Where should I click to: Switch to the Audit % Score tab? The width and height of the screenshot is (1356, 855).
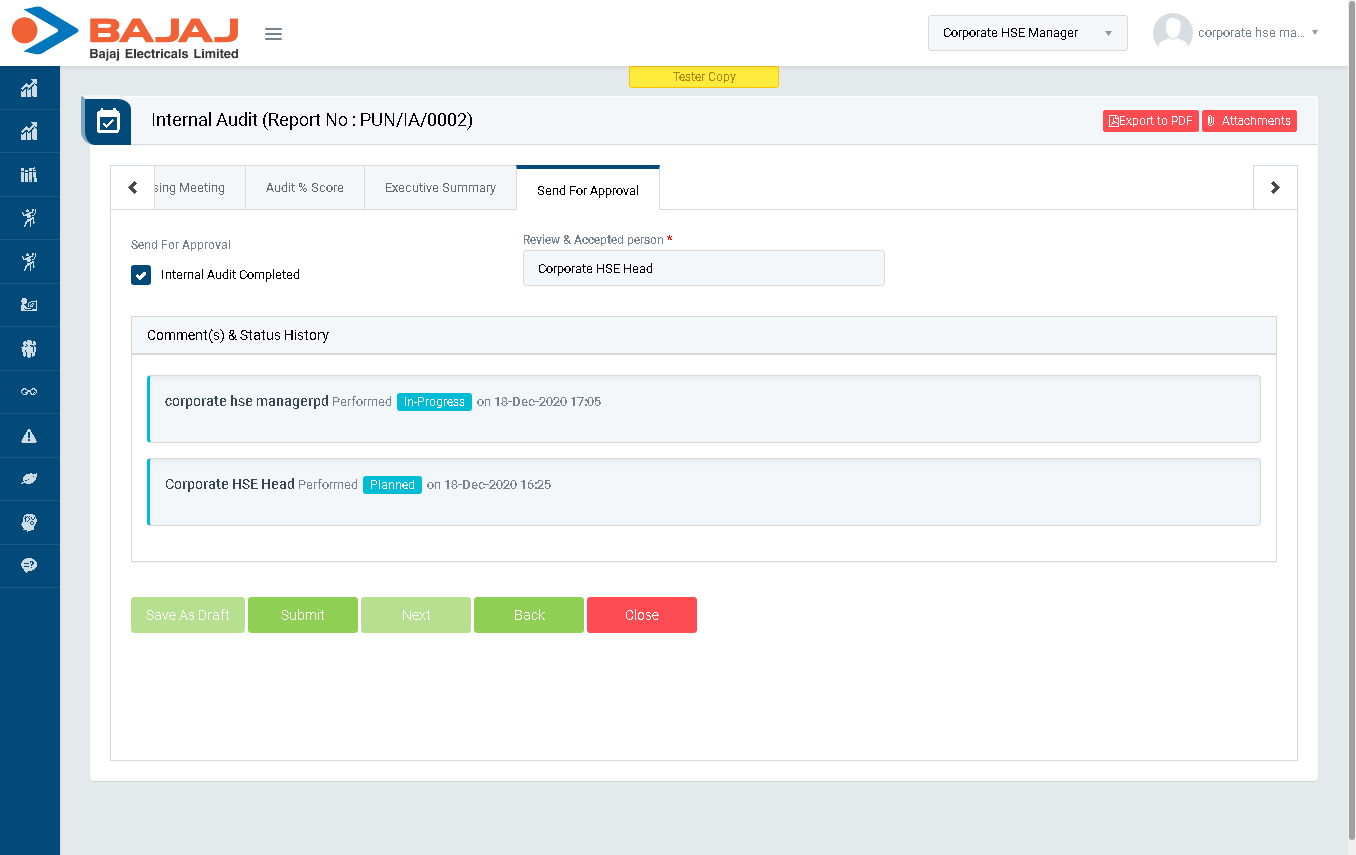[304, 188]
